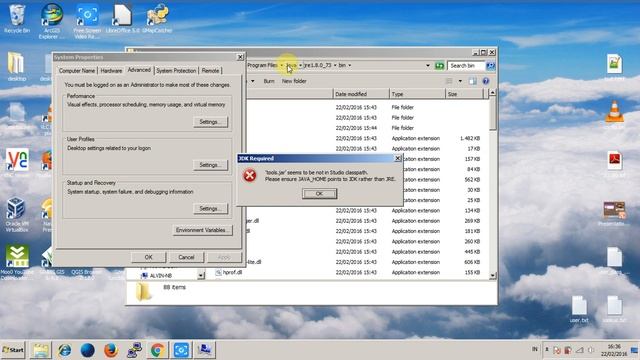Click the green refresh button in Explorer
The height and width of the screenshot is (360, 640).
440,65
